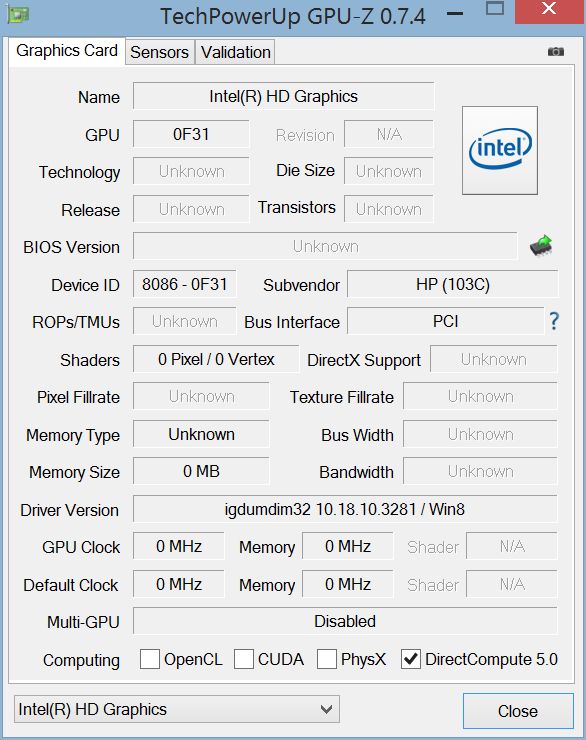Click the Bus Interface question mark

pos(554,321)
